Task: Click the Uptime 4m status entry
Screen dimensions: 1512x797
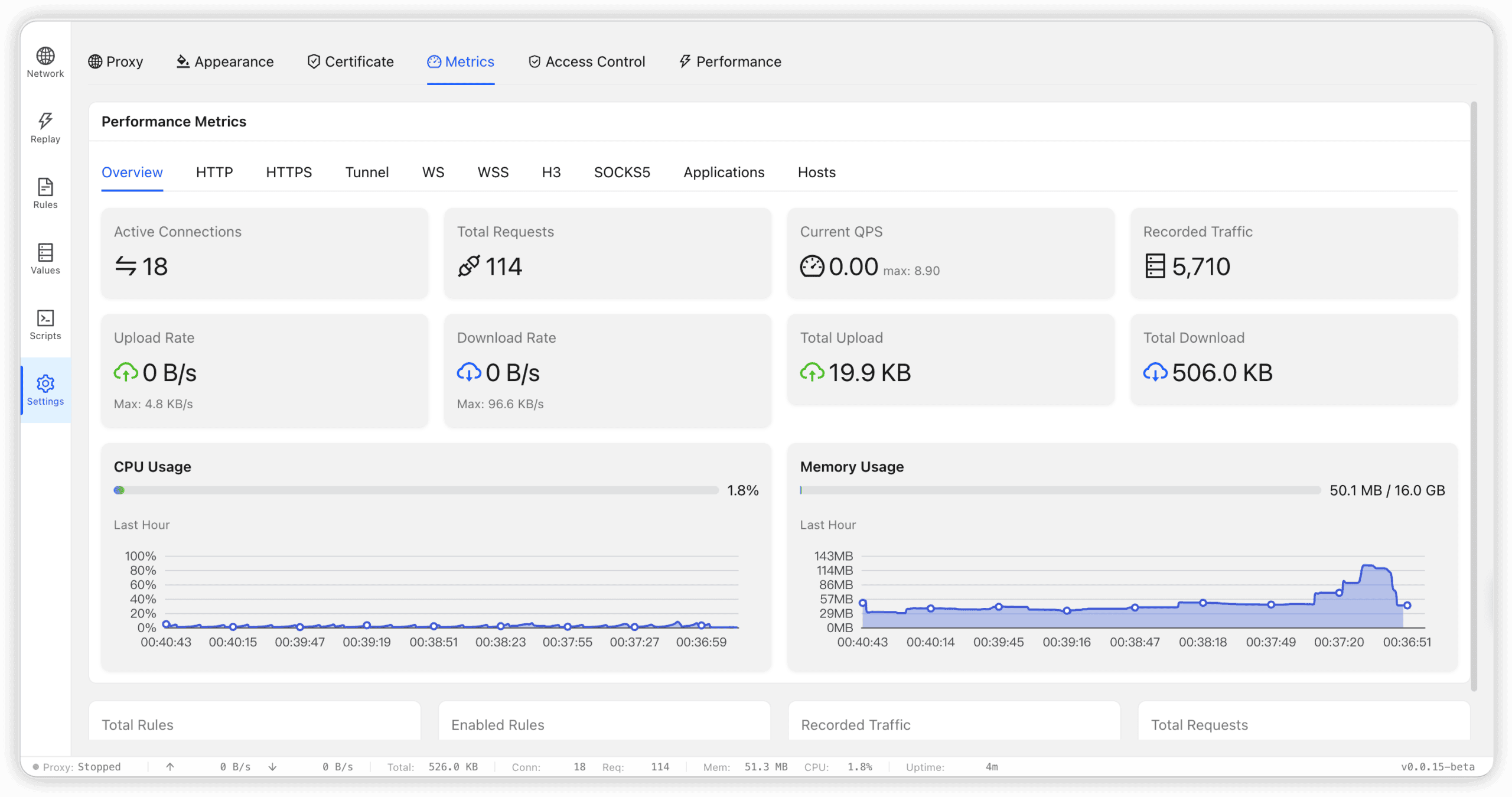Action: tap(952, 767)
